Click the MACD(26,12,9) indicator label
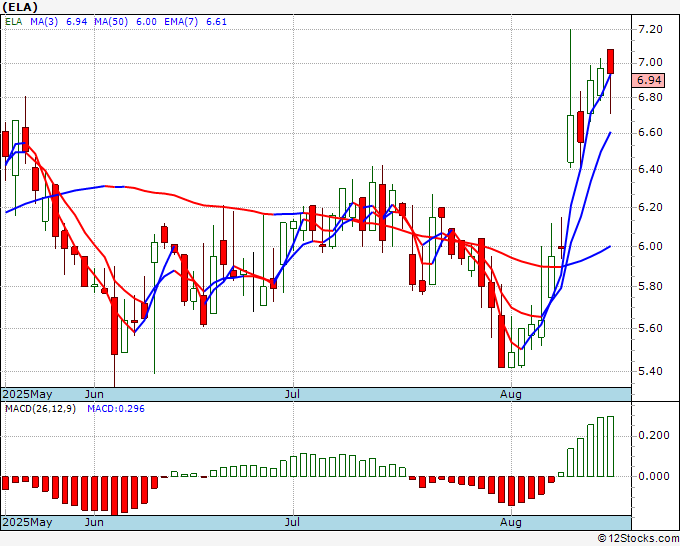The height and width of the screenshot is (546, 680). [x=40, y=409]
